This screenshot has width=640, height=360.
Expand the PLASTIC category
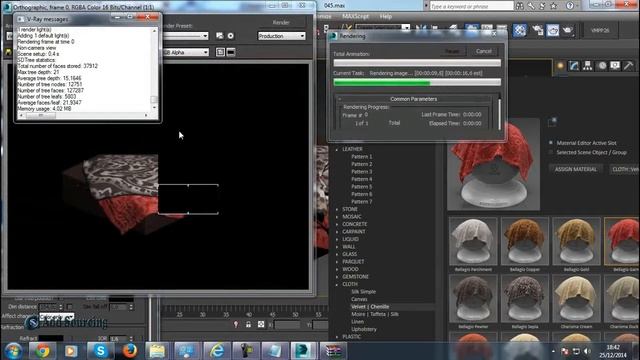337,337
